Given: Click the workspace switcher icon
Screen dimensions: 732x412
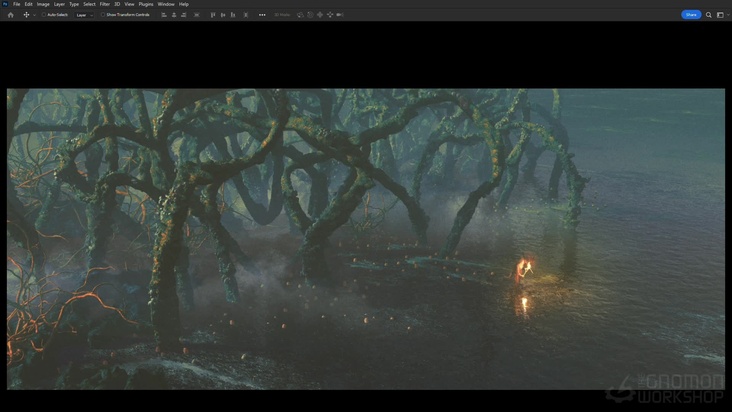Looking at the screenshot, I should 720,15.
